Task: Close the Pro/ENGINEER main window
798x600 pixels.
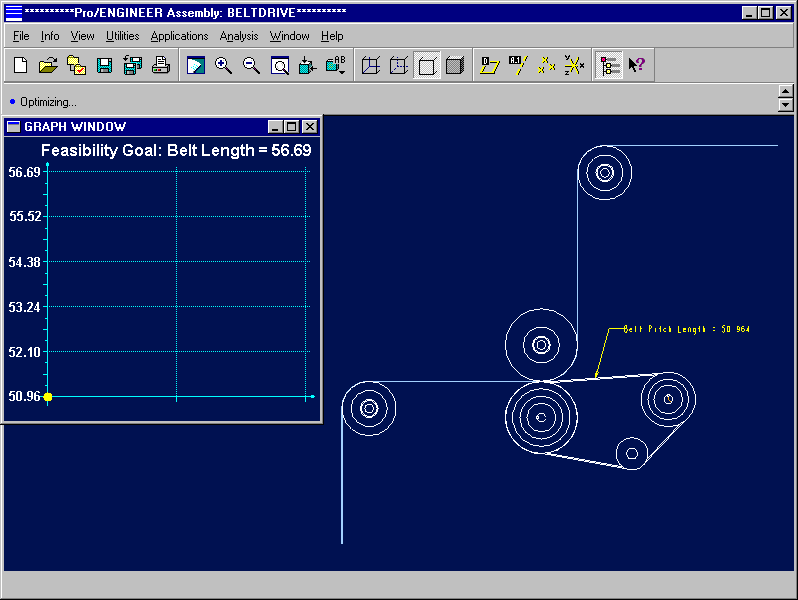Action: tap(784, 13)
